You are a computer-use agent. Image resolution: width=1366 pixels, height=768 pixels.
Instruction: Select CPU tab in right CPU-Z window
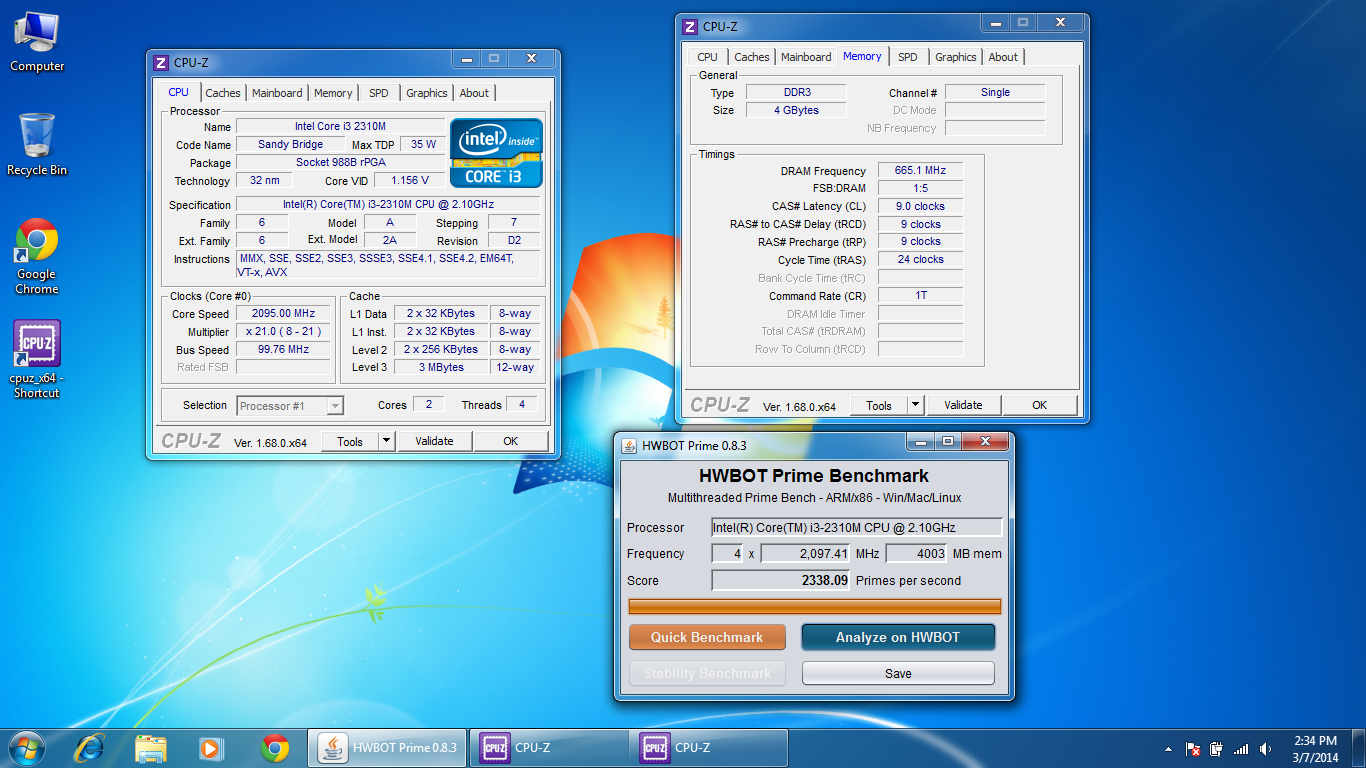708,57
